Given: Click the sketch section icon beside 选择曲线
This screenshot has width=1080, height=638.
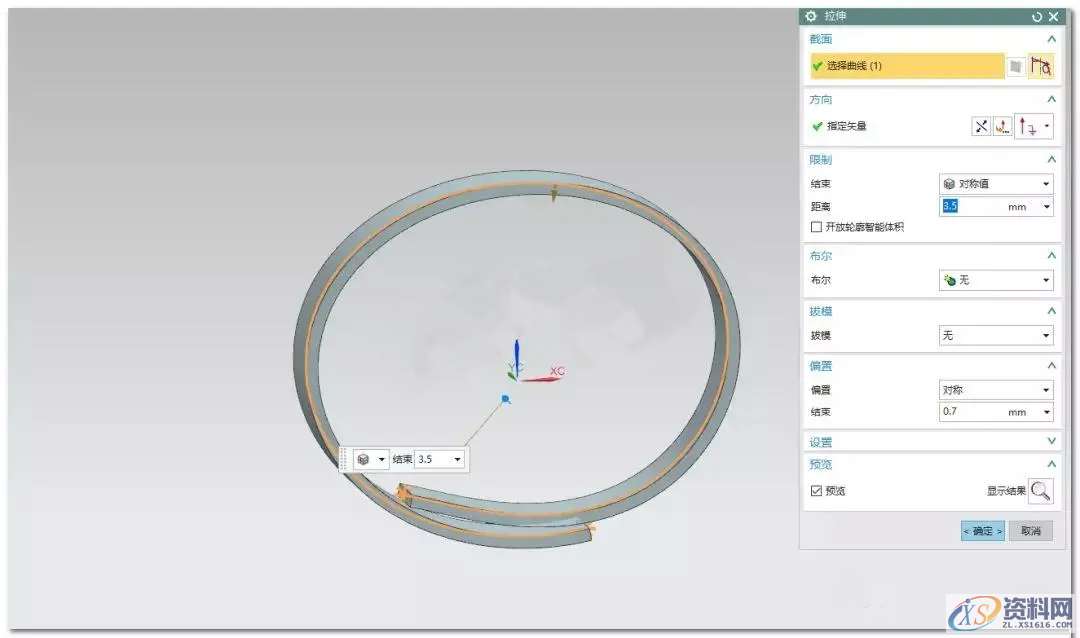Looking at the screenshot, I should click(1017, 67).
